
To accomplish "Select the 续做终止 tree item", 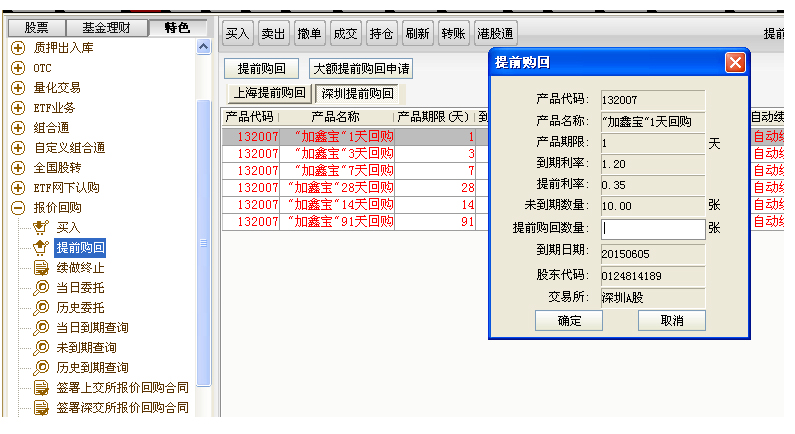I will [x=80, y=268].
